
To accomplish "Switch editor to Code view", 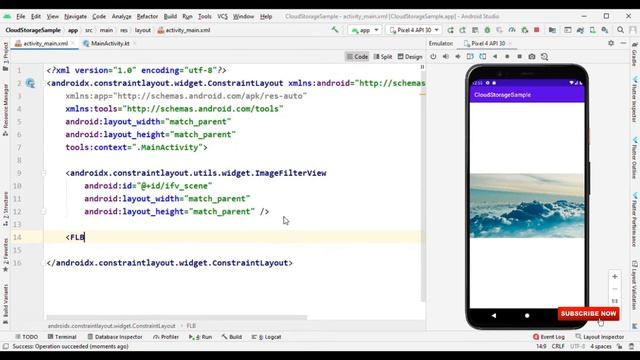I will [x=357, y=56].
